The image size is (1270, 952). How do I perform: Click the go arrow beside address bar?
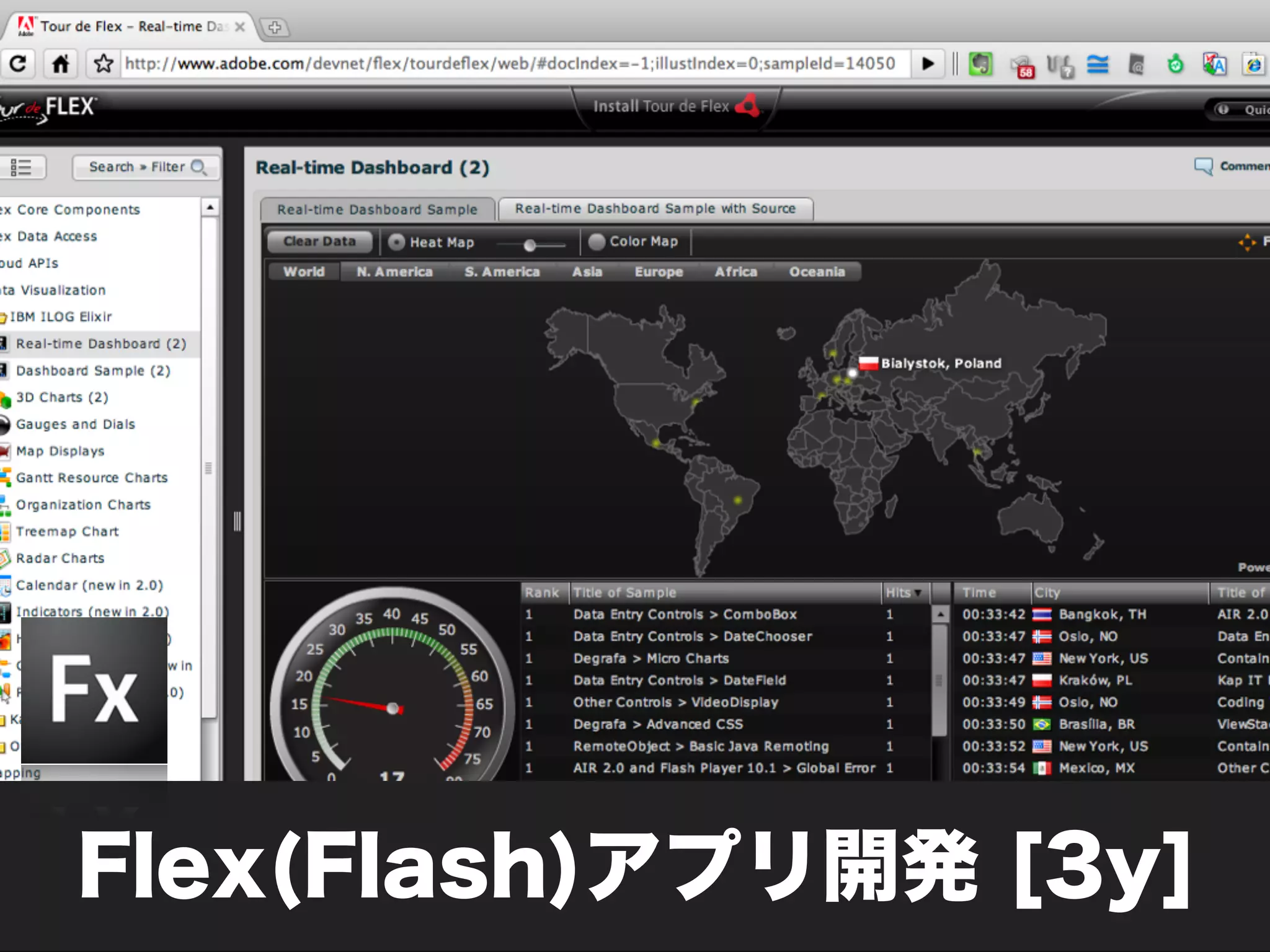tap(928, 63)
